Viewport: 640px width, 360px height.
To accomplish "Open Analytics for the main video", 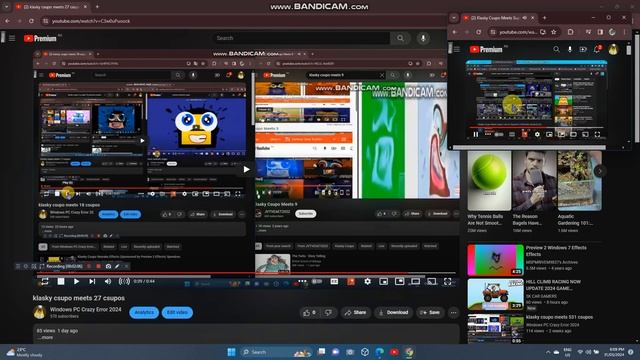I will coord(144,313).
